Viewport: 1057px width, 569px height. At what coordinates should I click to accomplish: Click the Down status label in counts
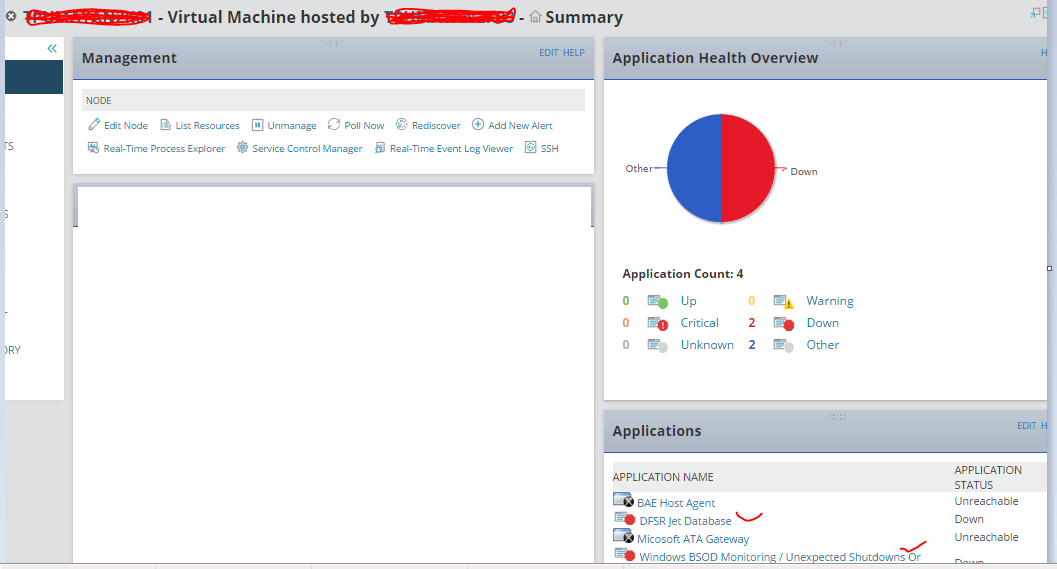click(822, 323)
